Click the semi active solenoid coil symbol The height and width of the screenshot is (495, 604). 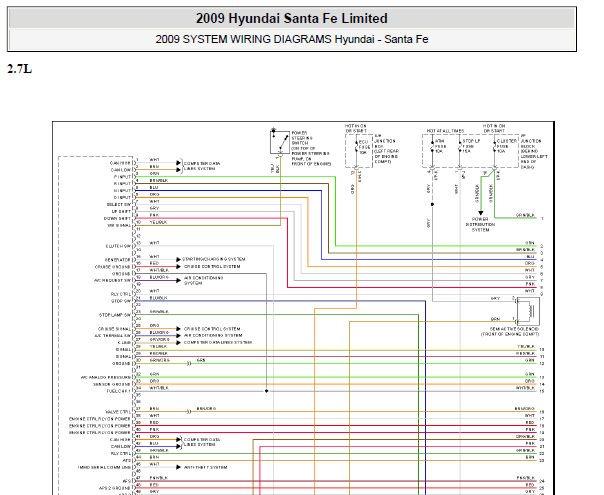pyautogui.click(x=528, y=311)
